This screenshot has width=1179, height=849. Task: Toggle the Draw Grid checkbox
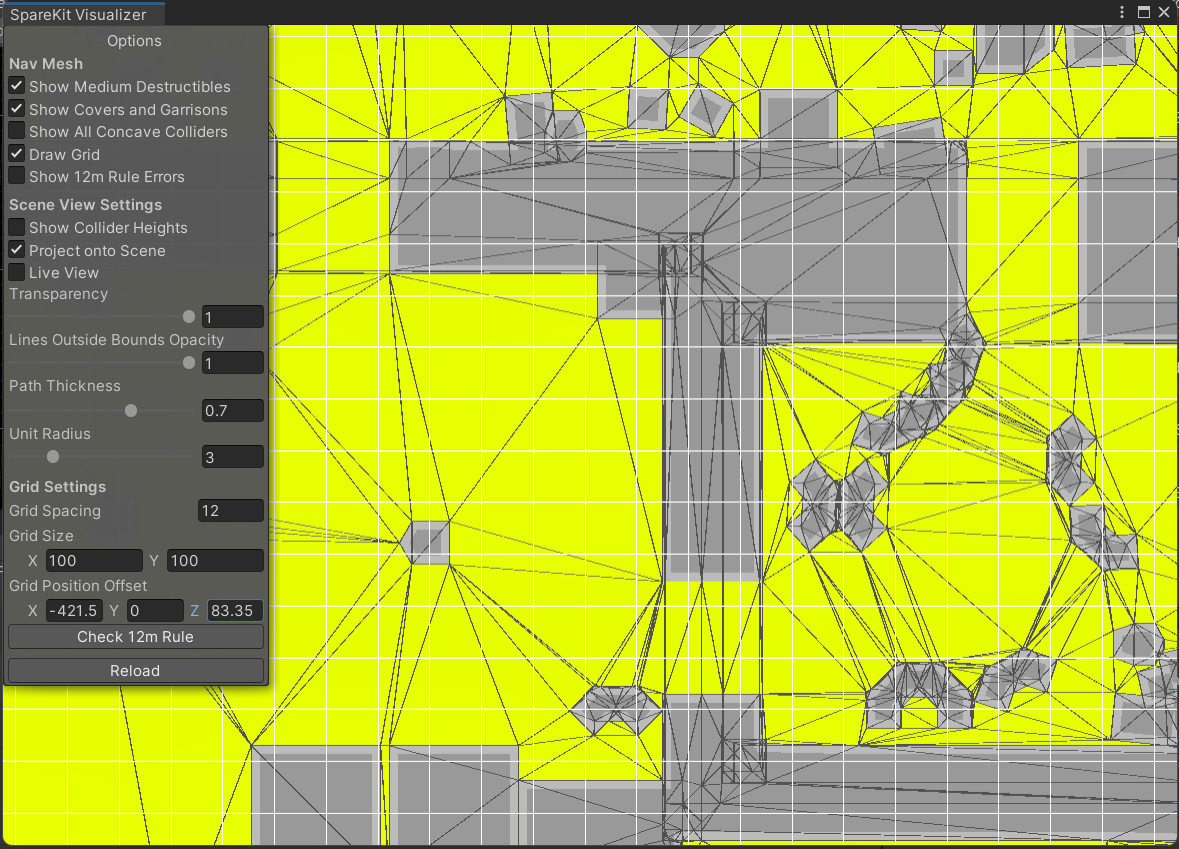point(17,154)
